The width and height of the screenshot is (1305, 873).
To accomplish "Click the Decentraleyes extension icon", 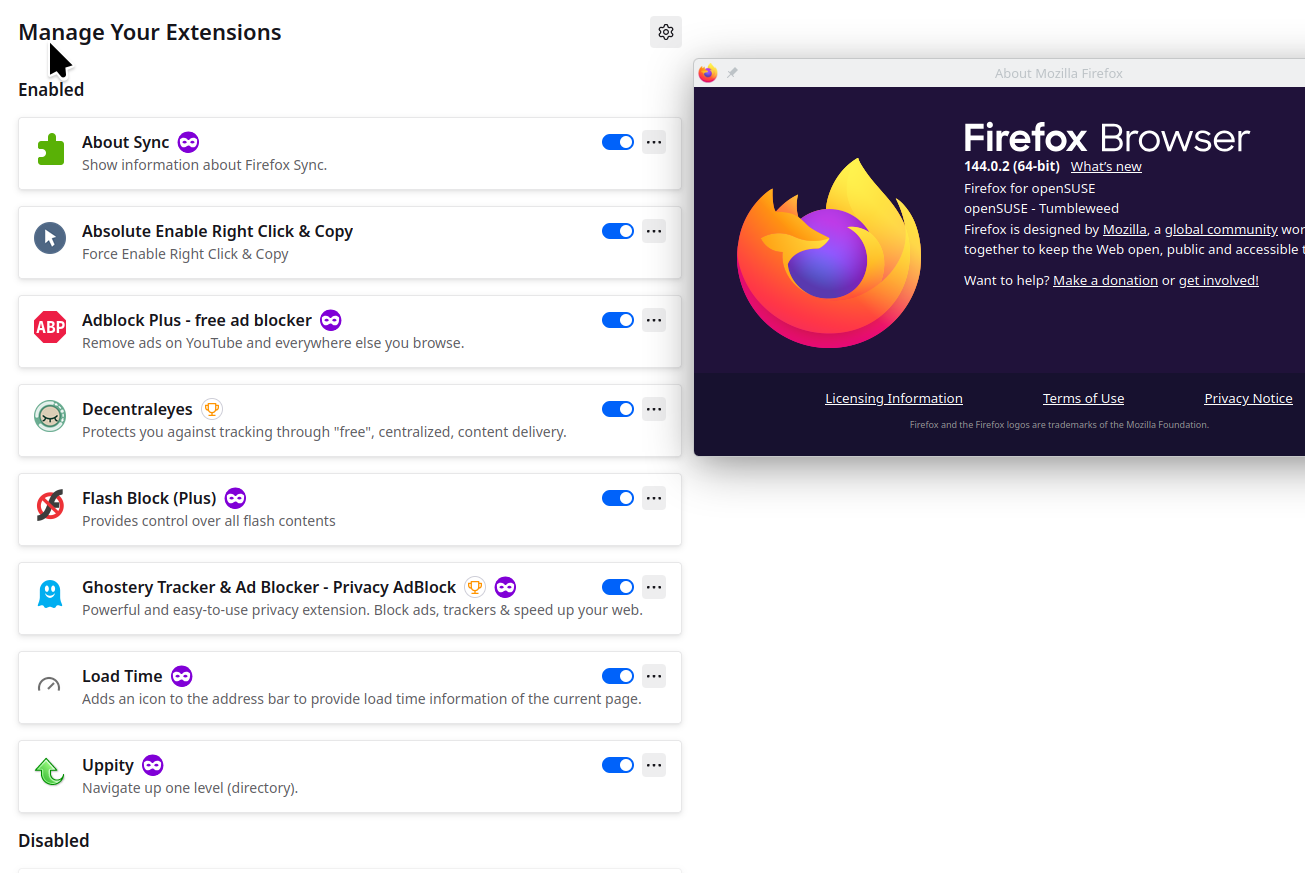I will click(50, 416).
